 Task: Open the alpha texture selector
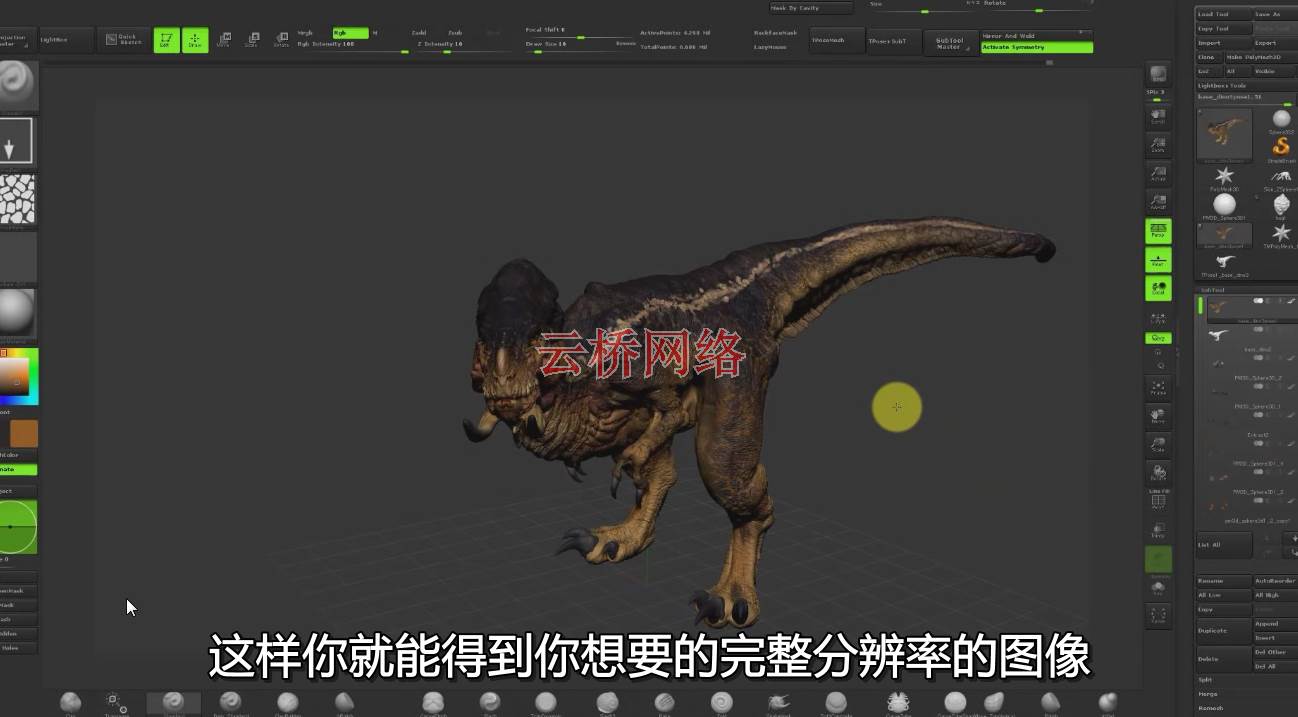16,199
